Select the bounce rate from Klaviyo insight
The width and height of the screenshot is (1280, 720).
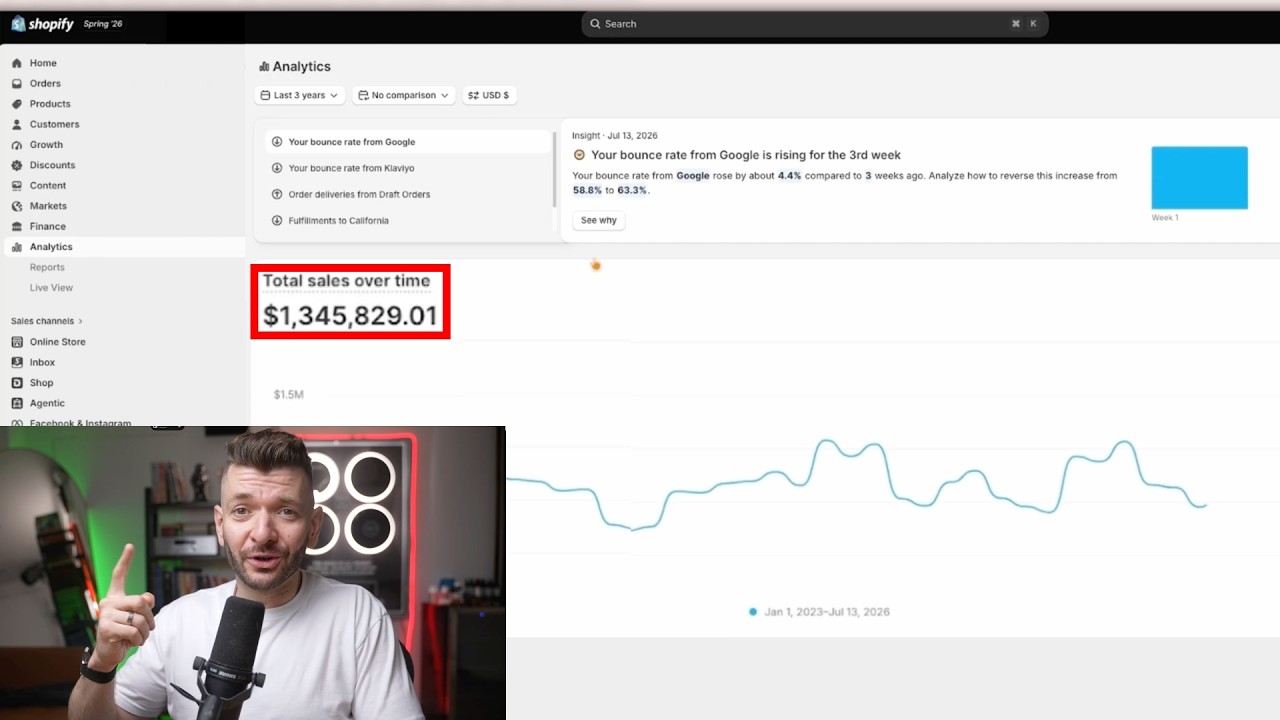pyautogui.click(x=408, y=168)
